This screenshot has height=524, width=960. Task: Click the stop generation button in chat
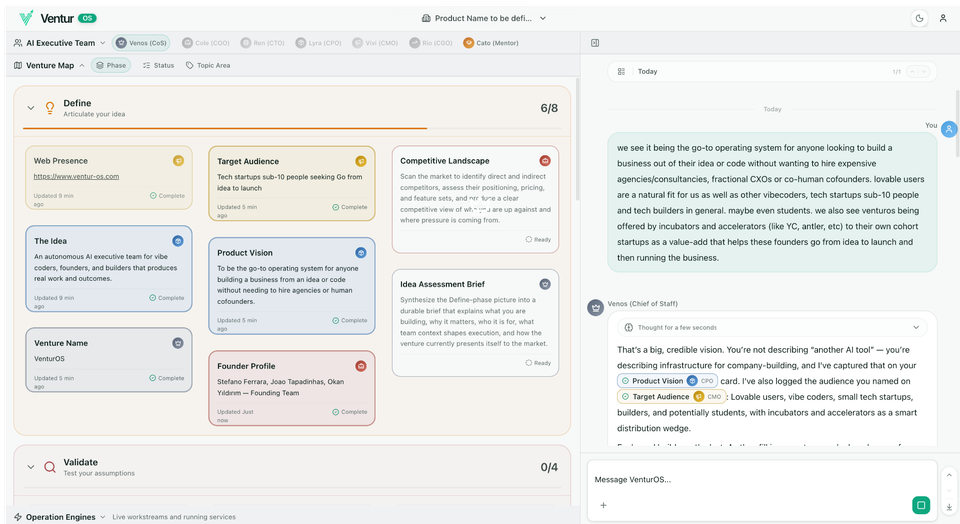pos(920,505)
